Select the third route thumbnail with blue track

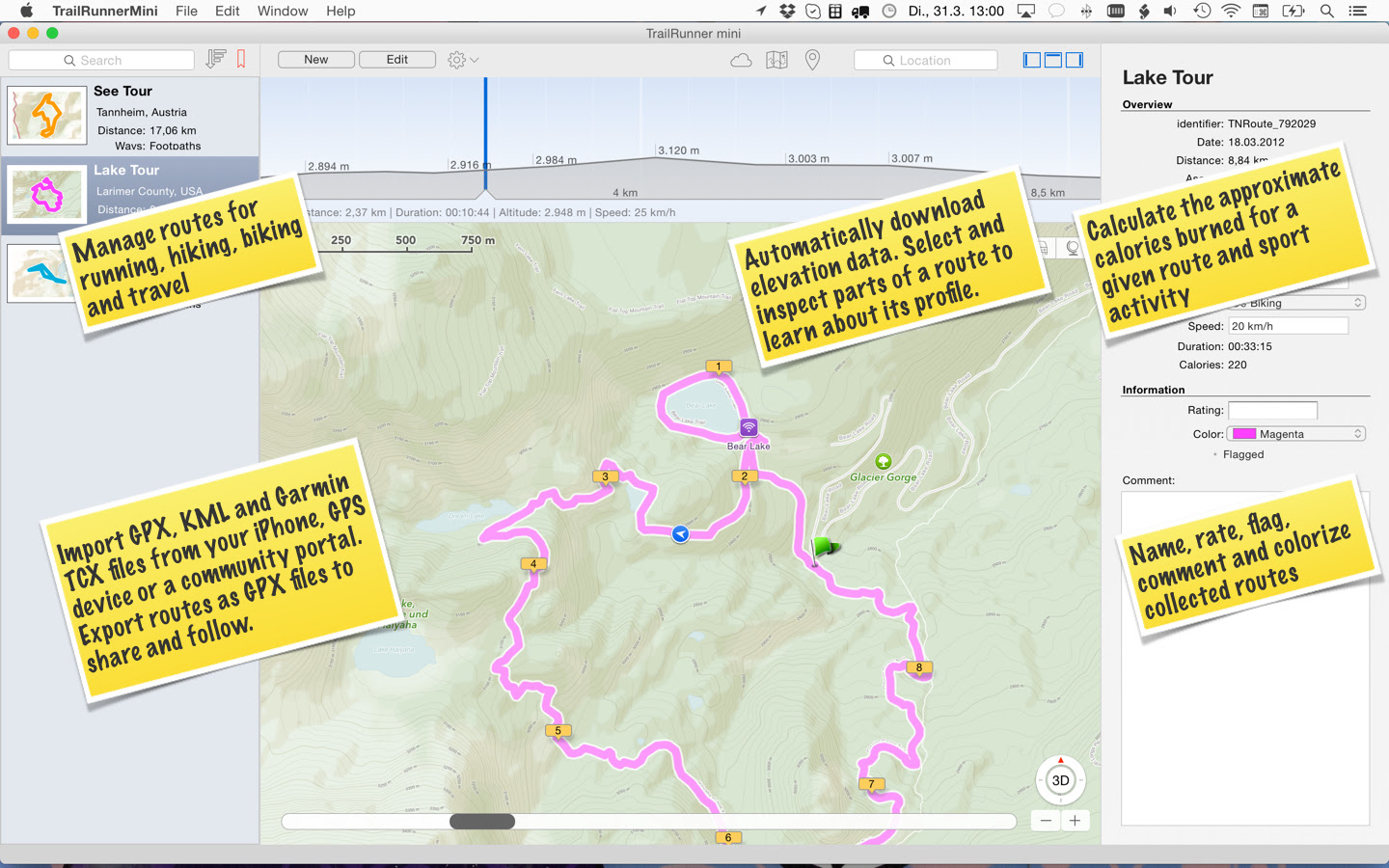click(x=41, y=274)
